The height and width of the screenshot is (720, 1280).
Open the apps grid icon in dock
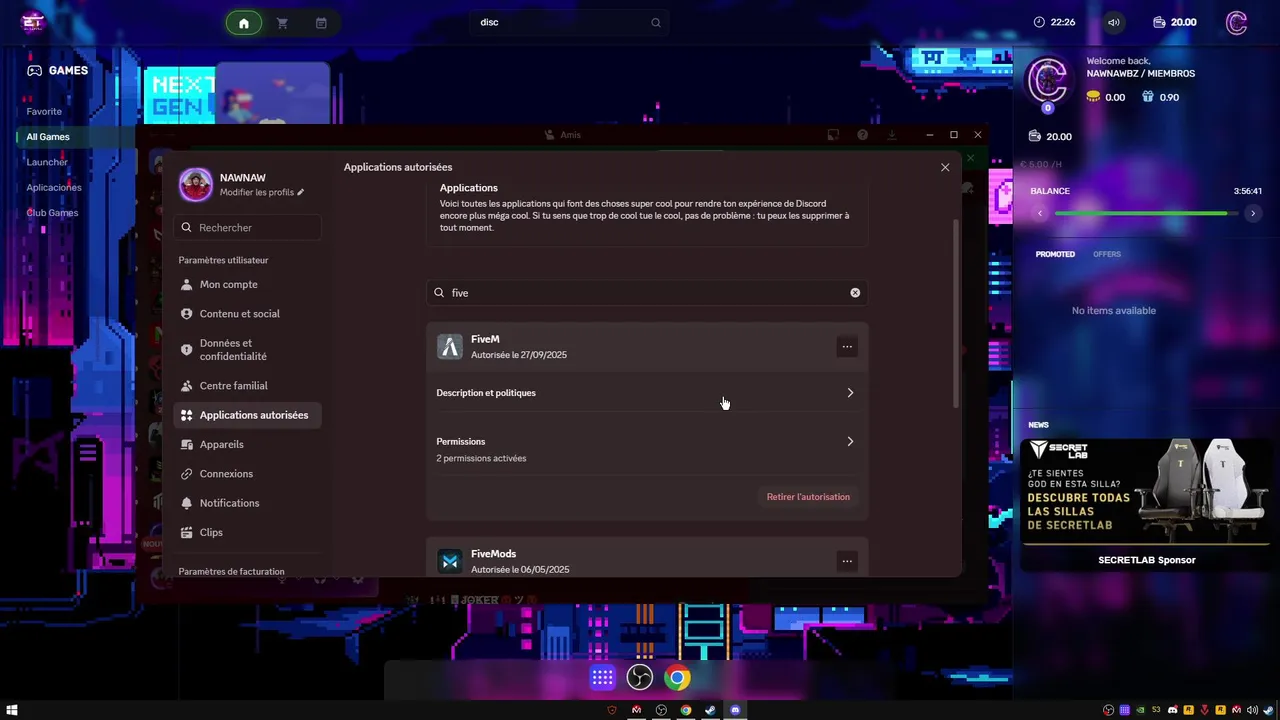point(602,678)
